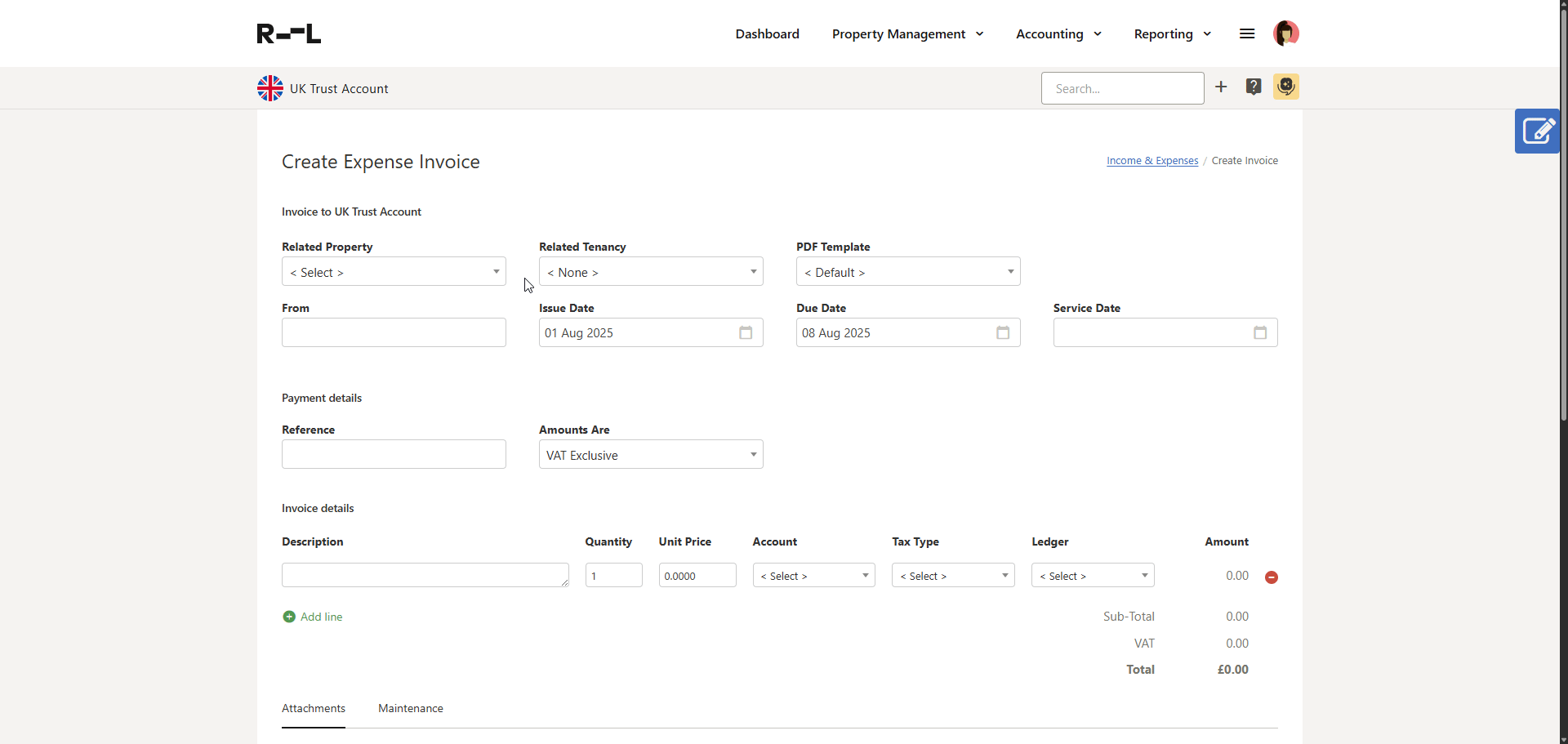Open the Issue Date calendar picker

[x=746, y=333]
